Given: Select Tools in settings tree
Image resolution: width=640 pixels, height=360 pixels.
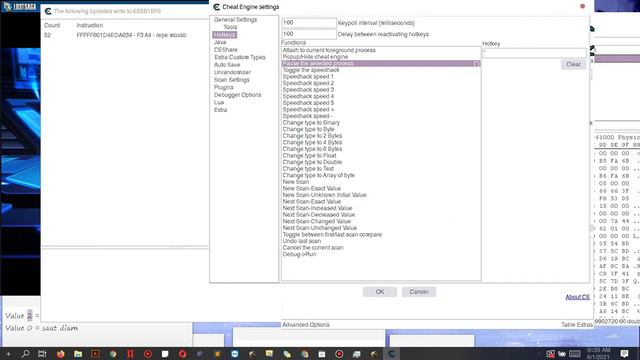Looking at the screenshot, I should pos(230,27).
